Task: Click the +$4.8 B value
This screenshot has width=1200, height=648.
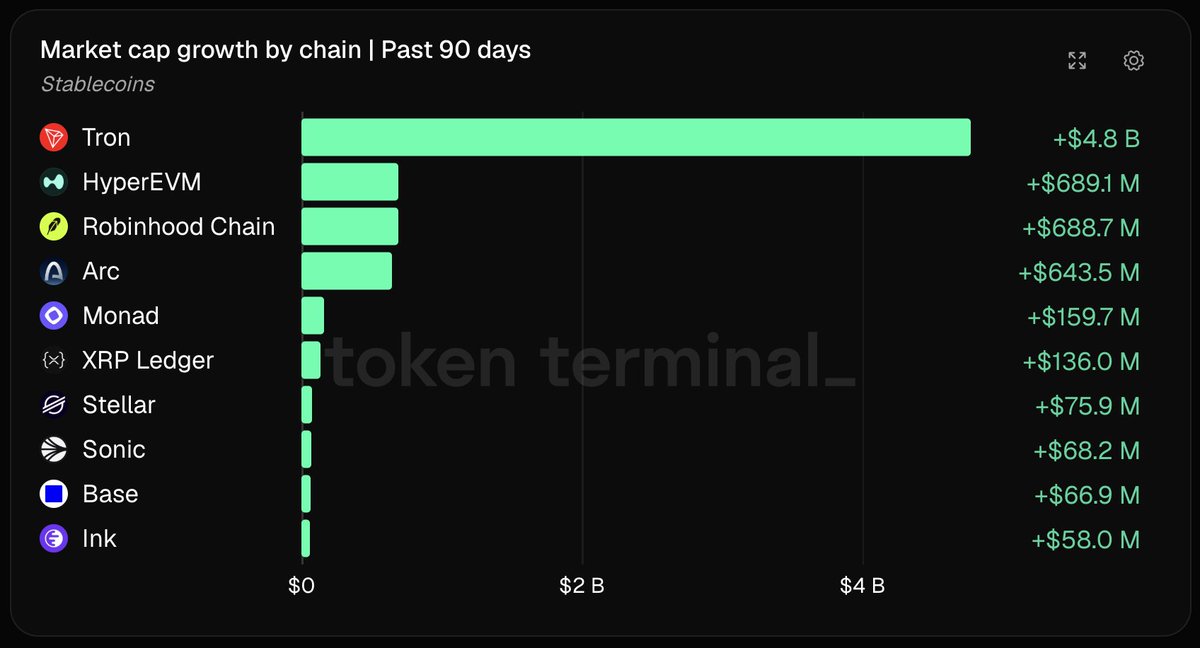Action: [1096, 139]
